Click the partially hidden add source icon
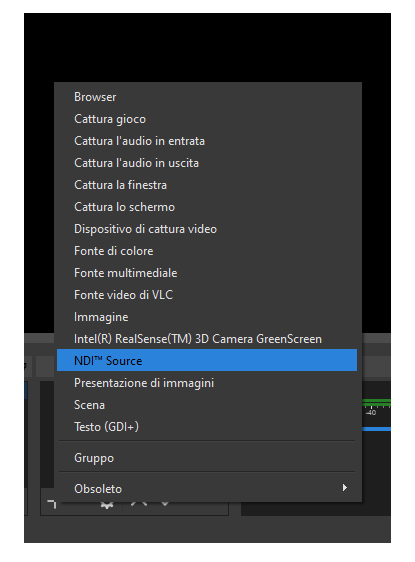 tap(52, 504)
